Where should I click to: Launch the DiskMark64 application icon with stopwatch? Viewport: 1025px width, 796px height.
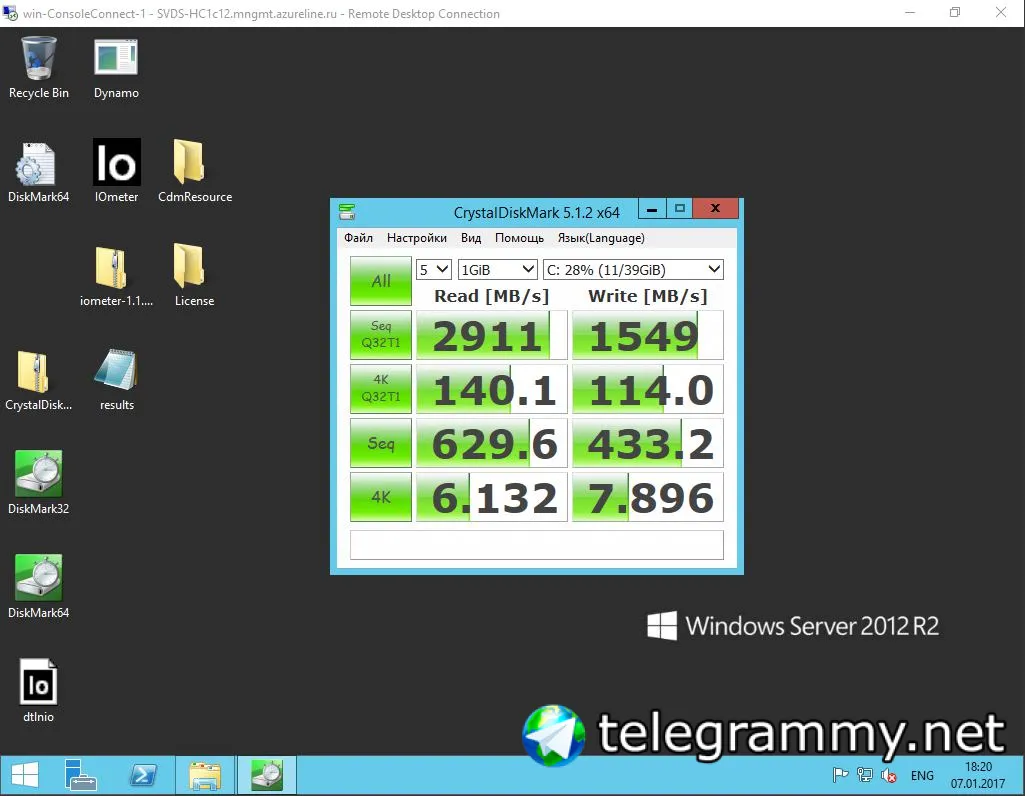[x=38, y=587]
